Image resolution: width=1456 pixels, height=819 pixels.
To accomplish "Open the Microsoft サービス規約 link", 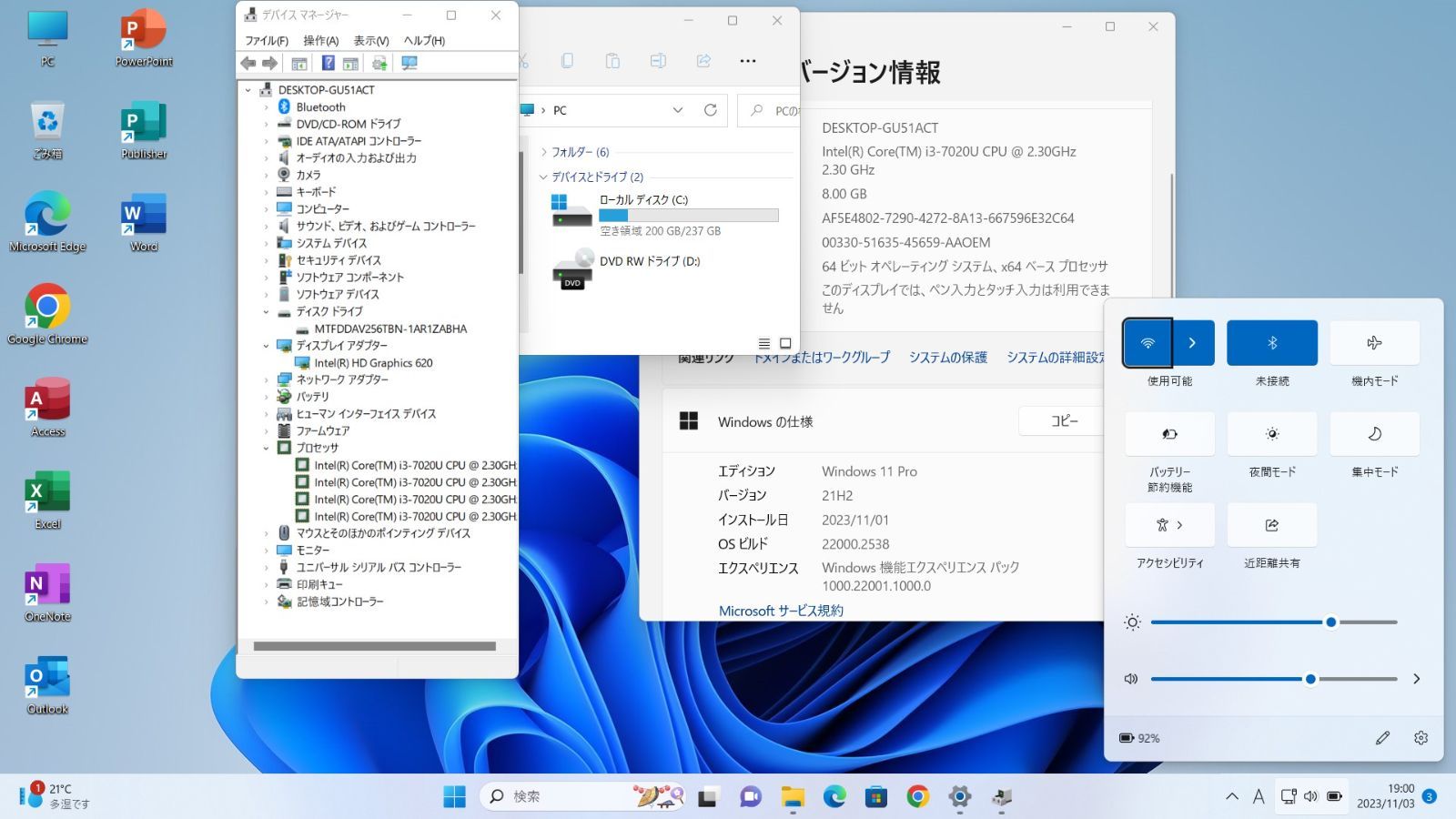I will coord(781,611).
